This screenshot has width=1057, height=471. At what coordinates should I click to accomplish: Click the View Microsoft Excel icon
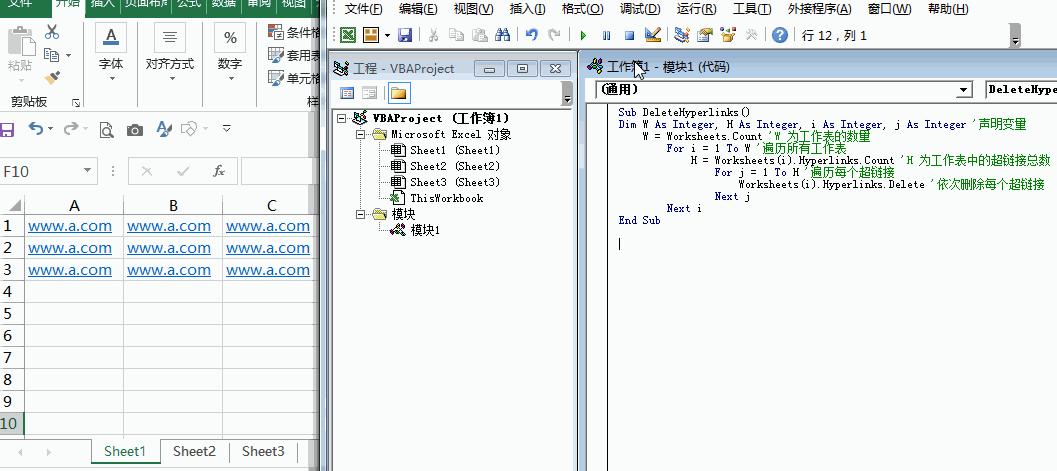pos(348,35)
